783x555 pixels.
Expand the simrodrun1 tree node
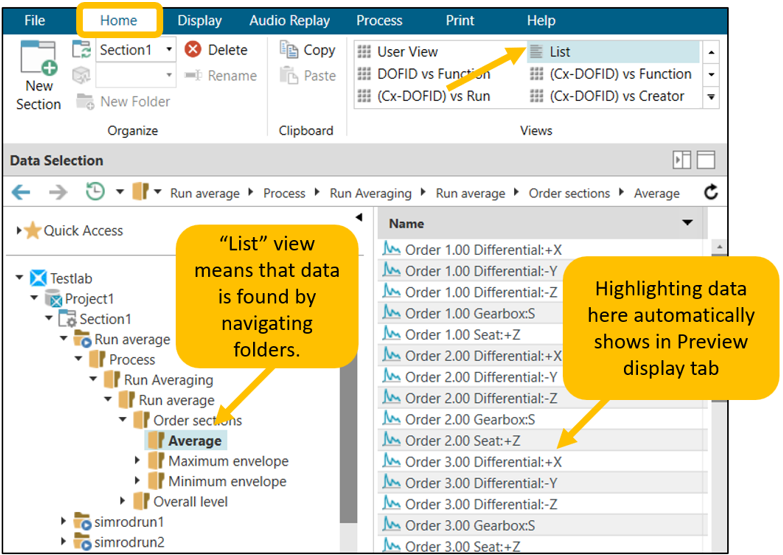pos(65,522)
